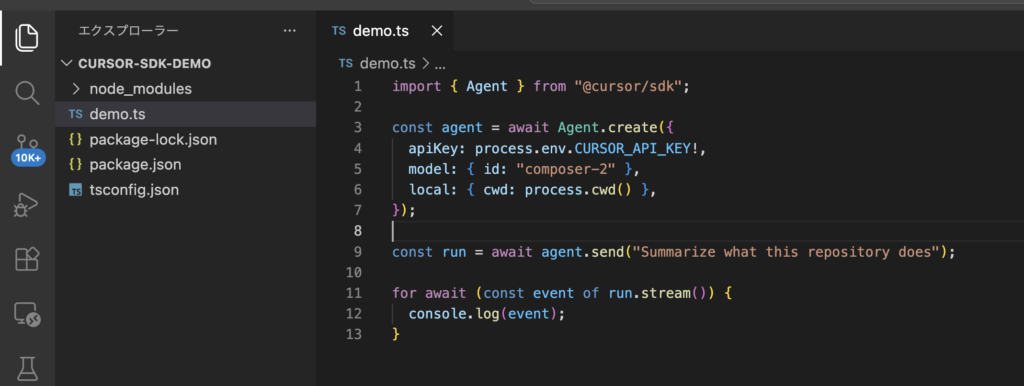Image resolution: width=1024 pixels, height=386 pixels.
Task: Open the Remote Explorer icon
Action: (27, 315)
